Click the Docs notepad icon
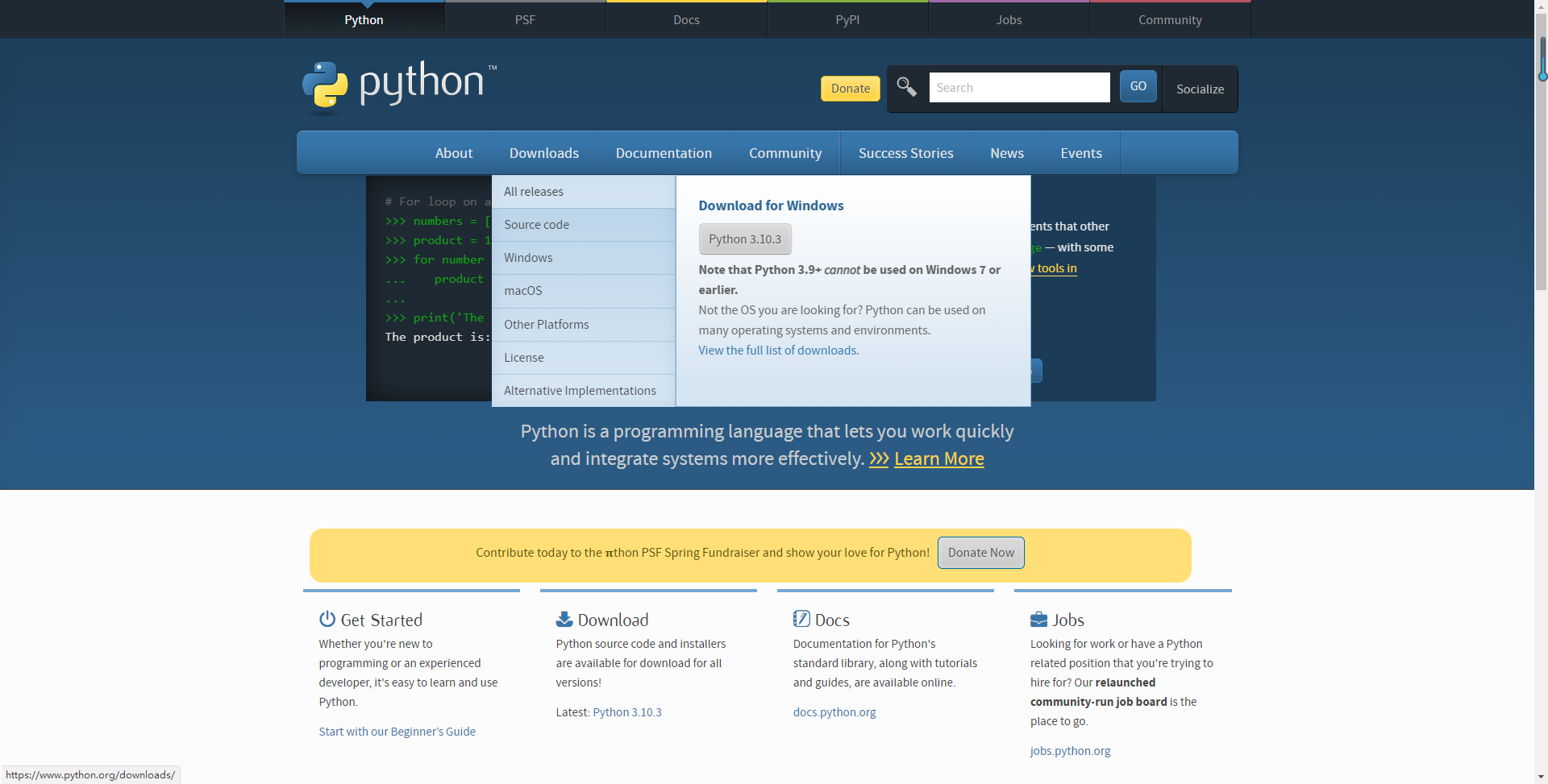This screenshot has width=1548, height=784. (801, 619)
